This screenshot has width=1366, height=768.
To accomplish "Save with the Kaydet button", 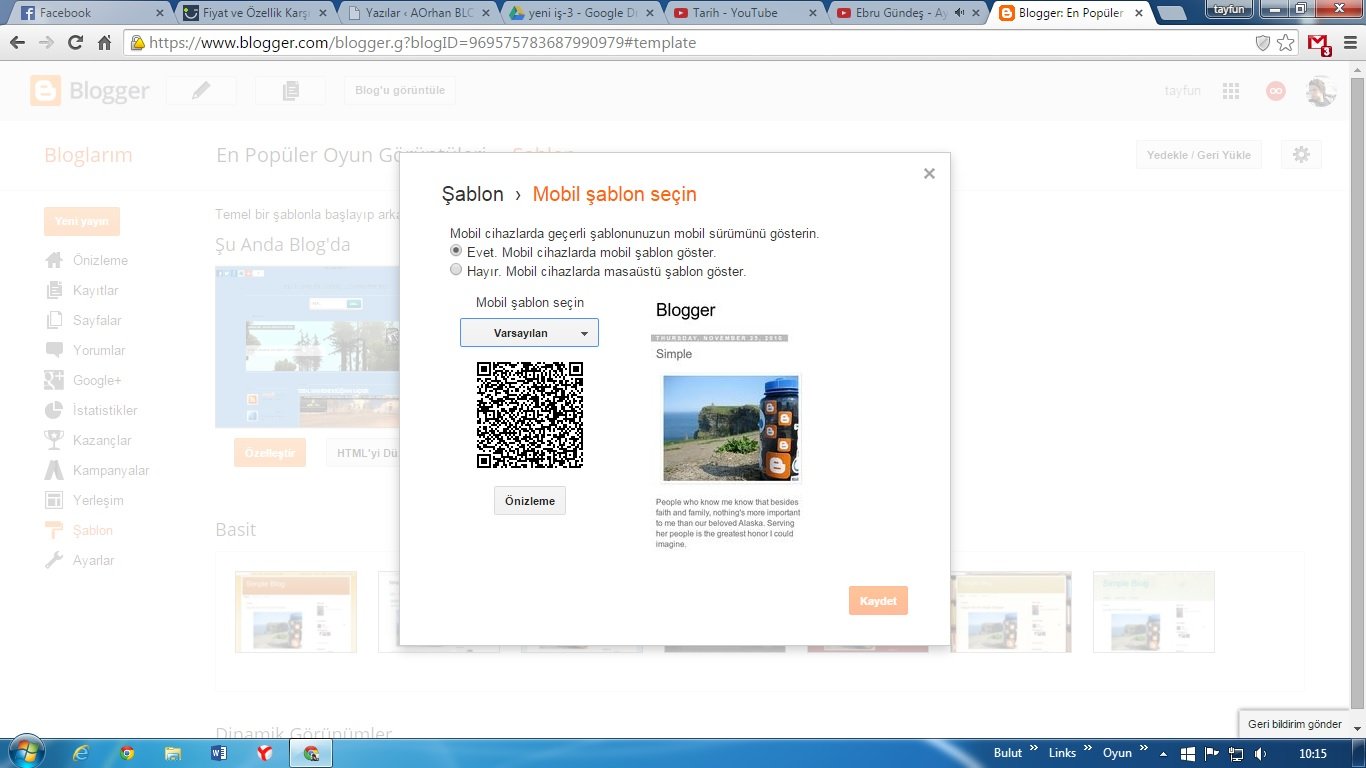I will [x=878, y=601].
